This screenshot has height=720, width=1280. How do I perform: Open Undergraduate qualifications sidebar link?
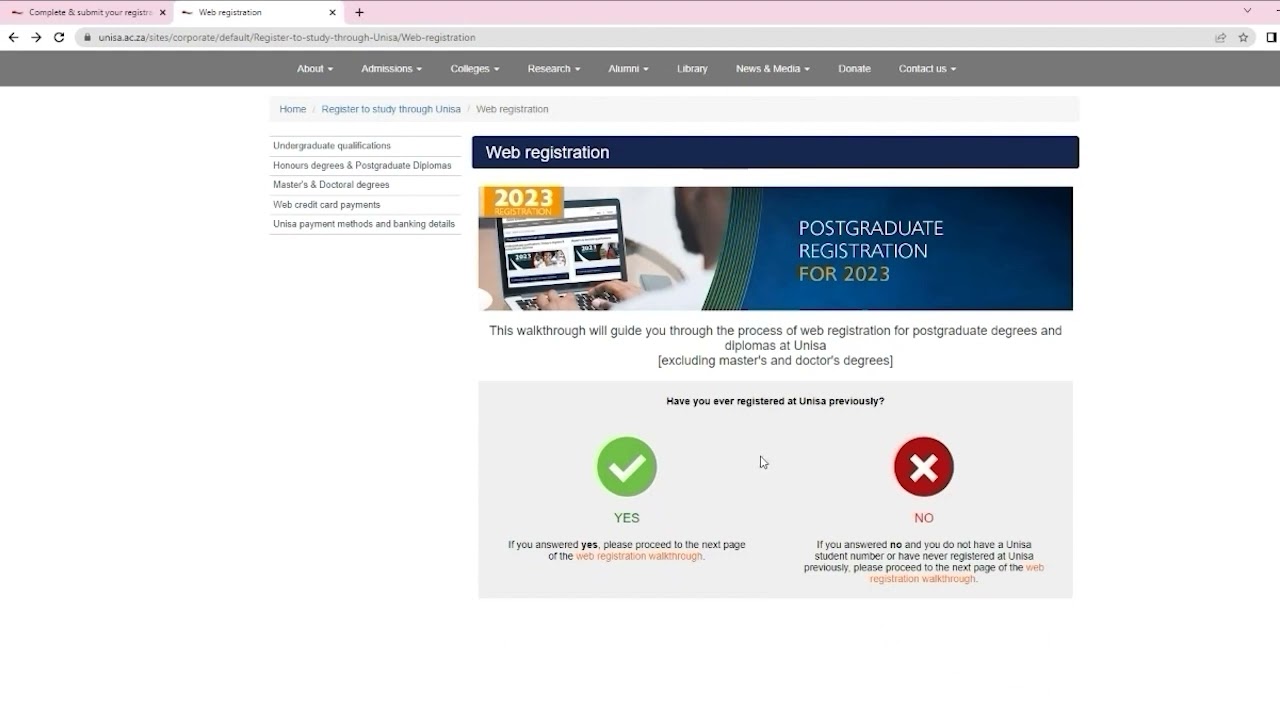click(332, 146)
